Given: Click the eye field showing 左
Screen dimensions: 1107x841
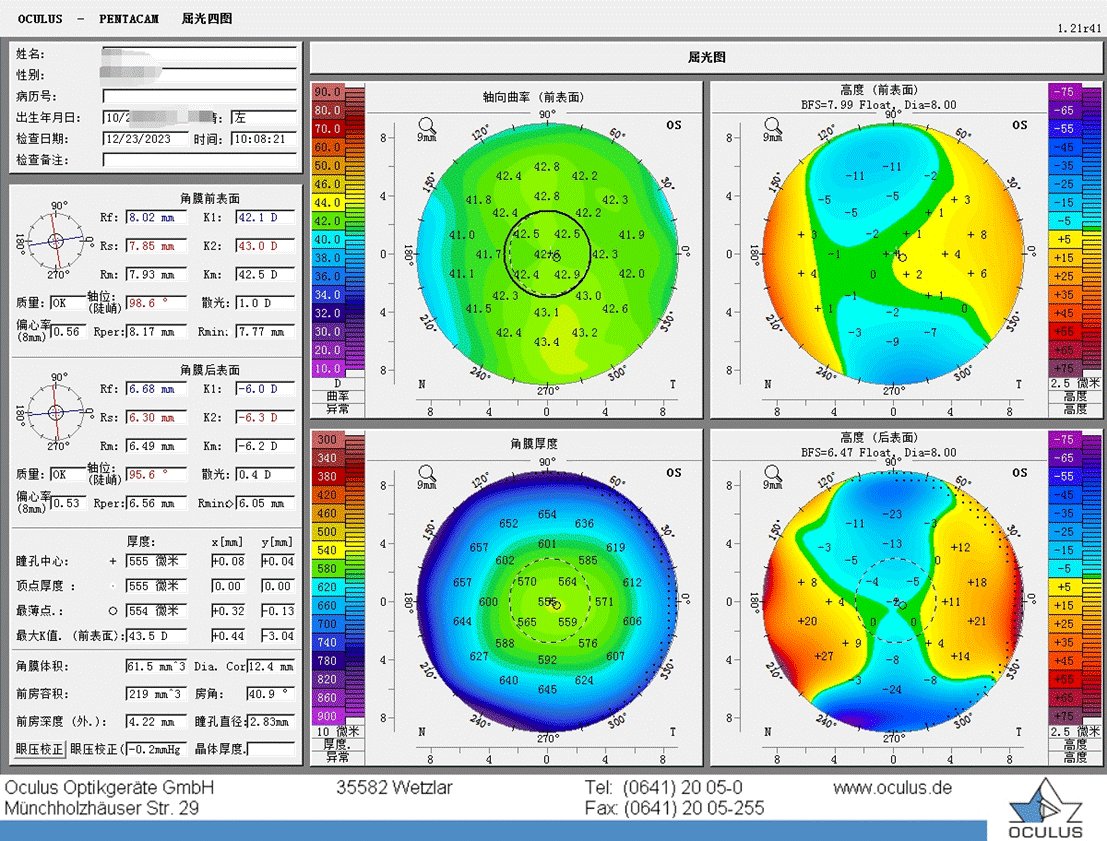Looking at the screenshot, I should coord(263,117).
